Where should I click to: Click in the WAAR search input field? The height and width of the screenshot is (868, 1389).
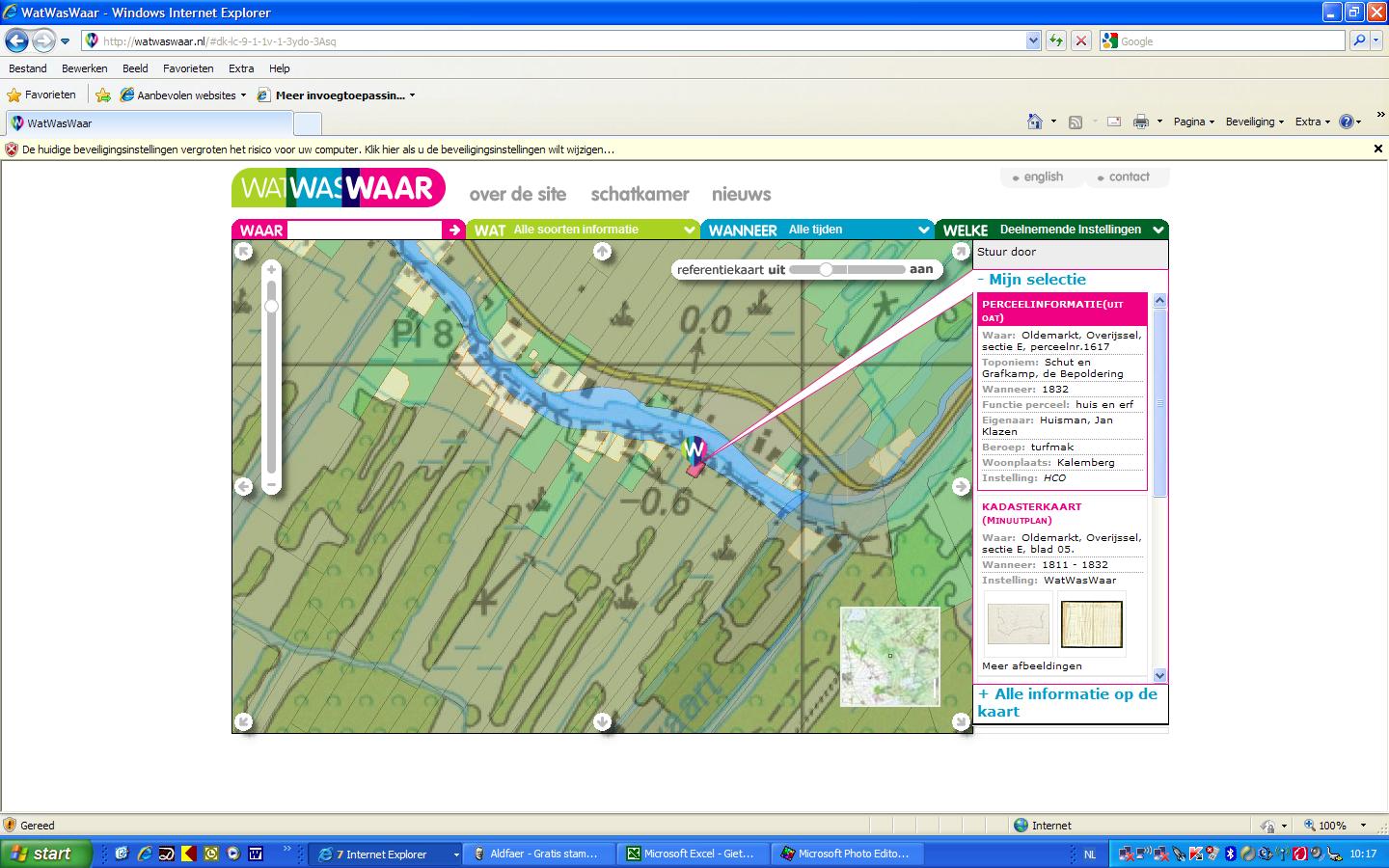[364, 230]
